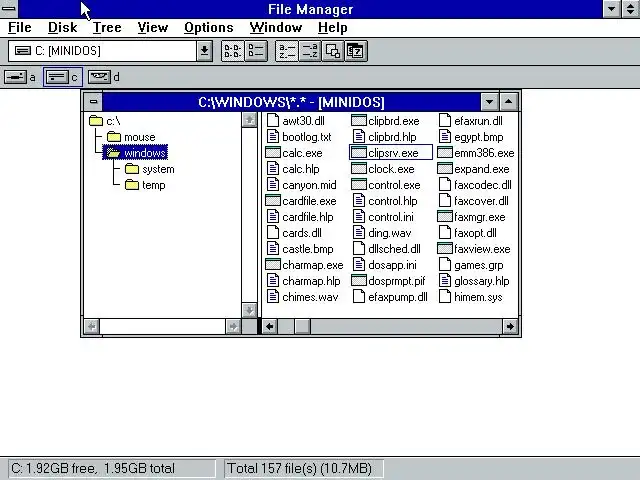Sort files by size toolbar button
Viewport: 640px width, 480px height.
click(333, 51)
